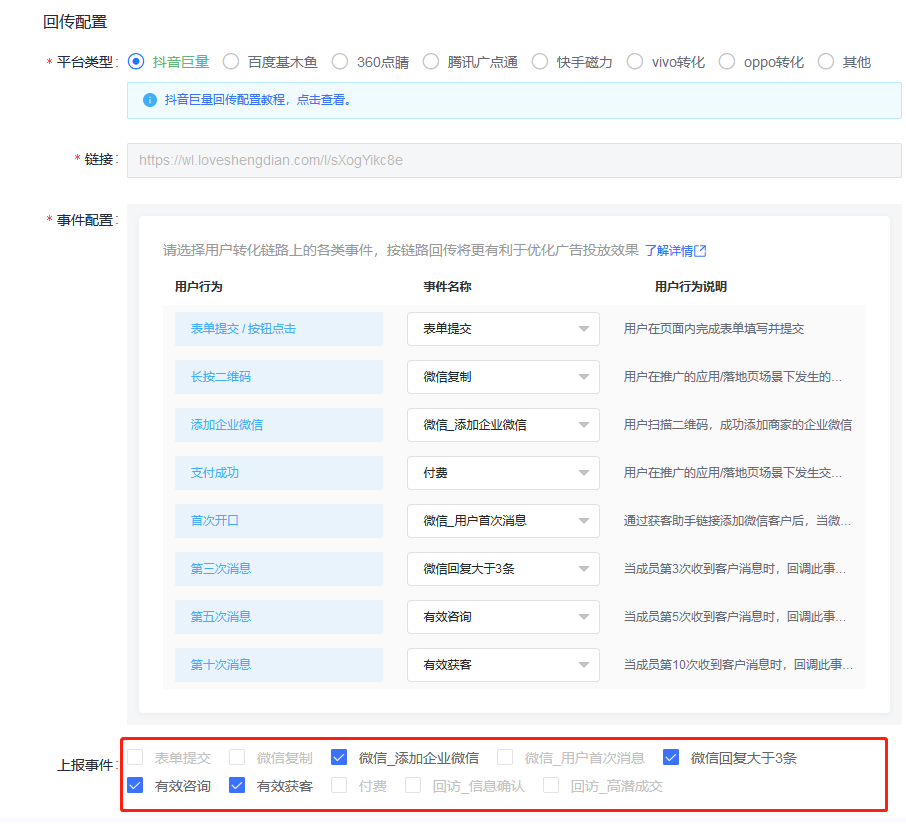This screenshot has width=906, height=825.
Task: Choose 腾讯广点通 as platform type
Action: click(432, 61)
